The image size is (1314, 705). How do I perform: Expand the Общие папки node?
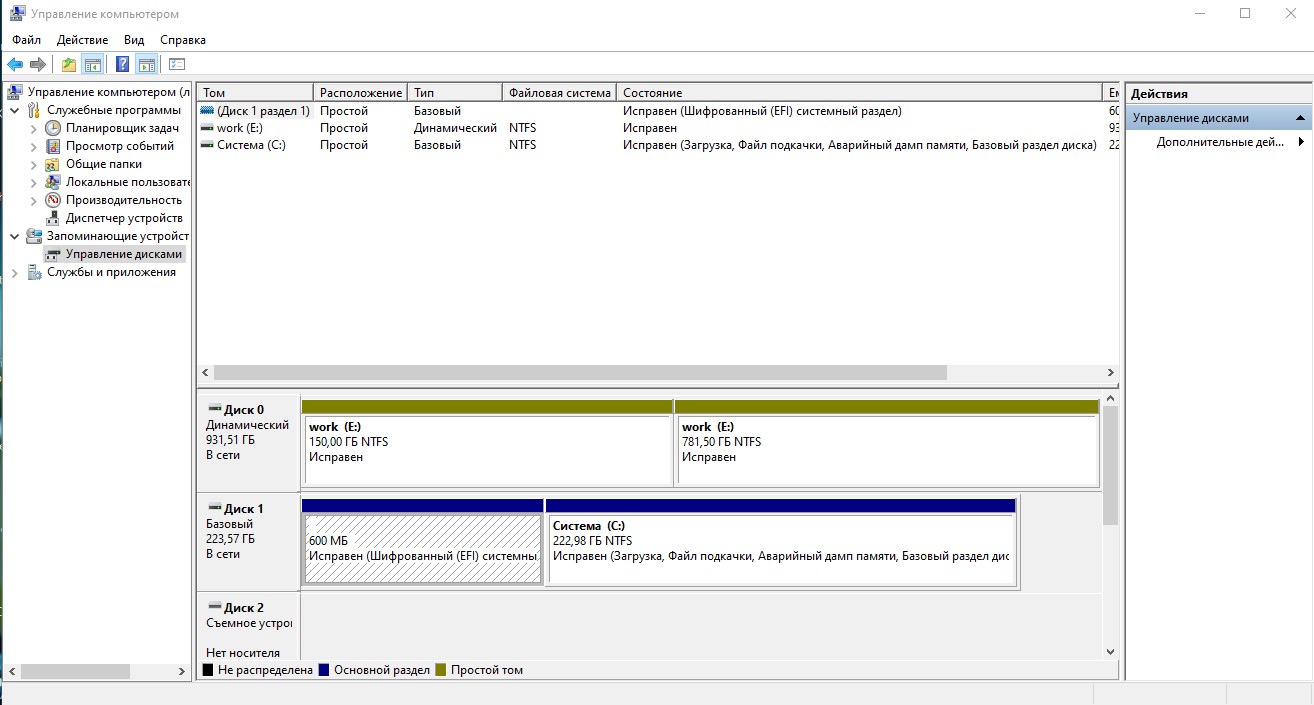(34, 164)
